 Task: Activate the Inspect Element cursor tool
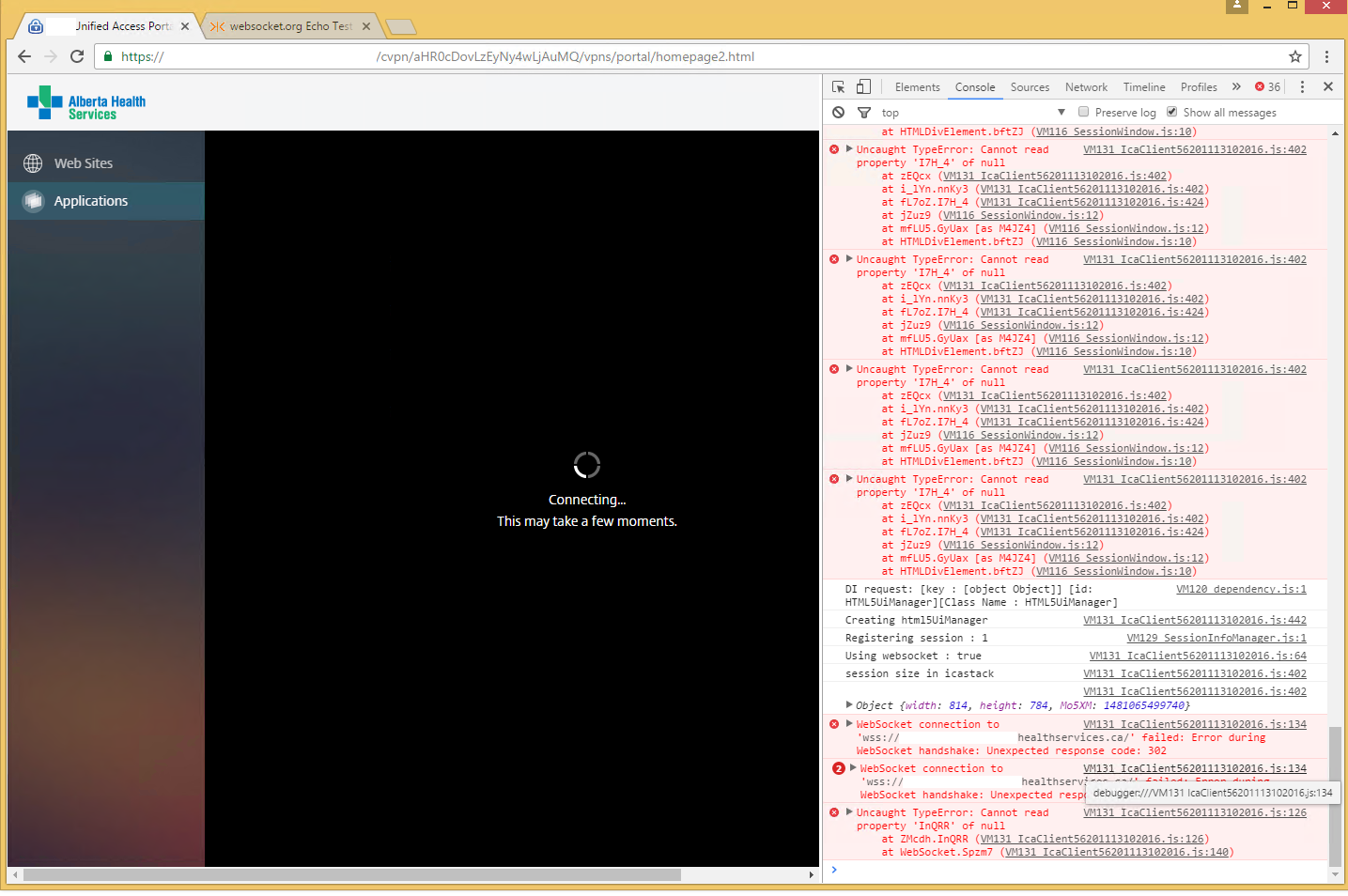(837, 86)
